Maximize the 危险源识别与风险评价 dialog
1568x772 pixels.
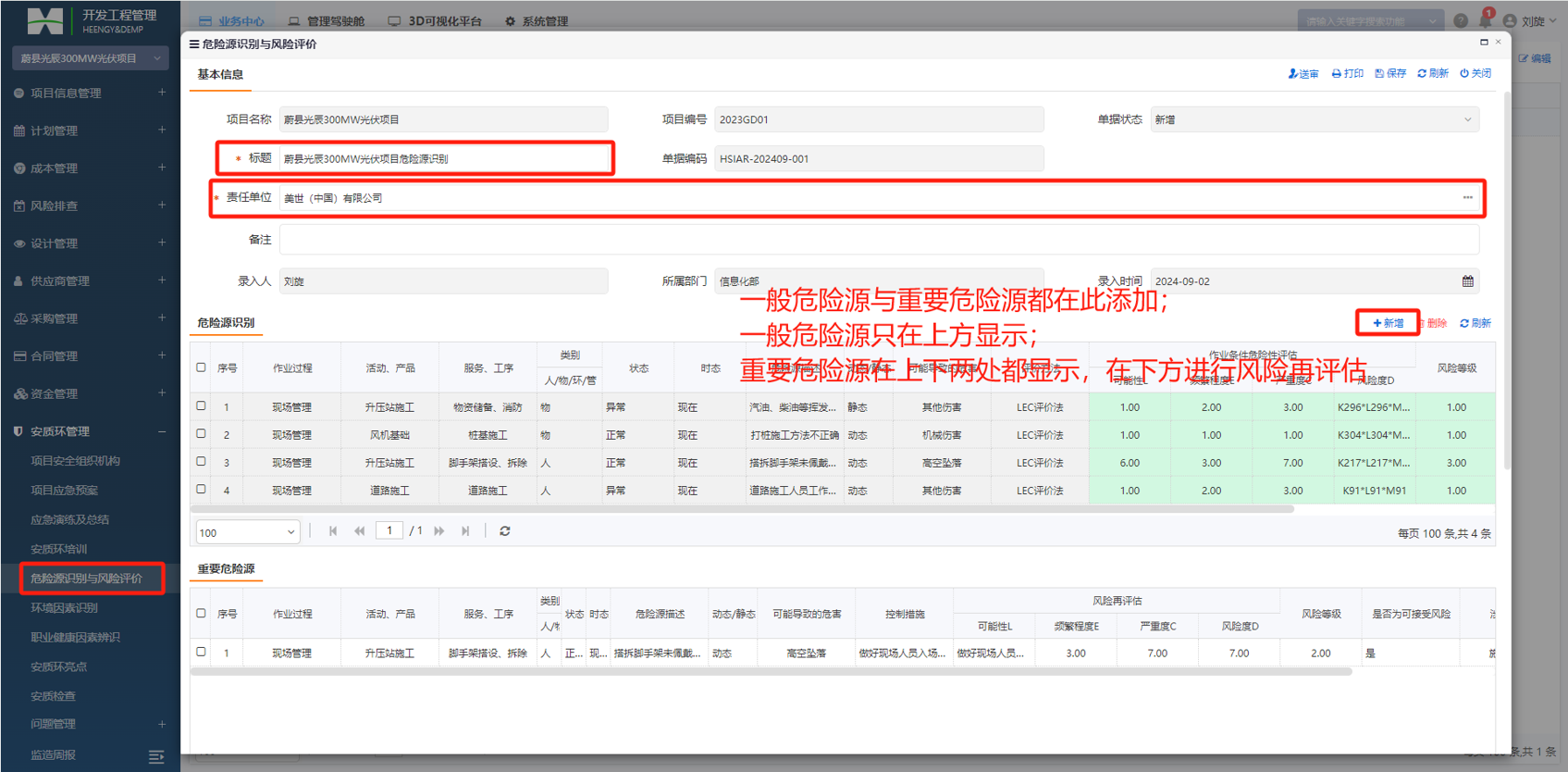1484,43
